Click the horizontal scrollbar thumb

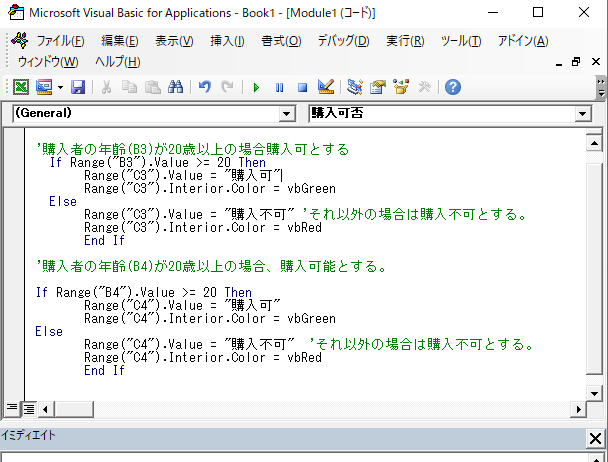point(74,409)
